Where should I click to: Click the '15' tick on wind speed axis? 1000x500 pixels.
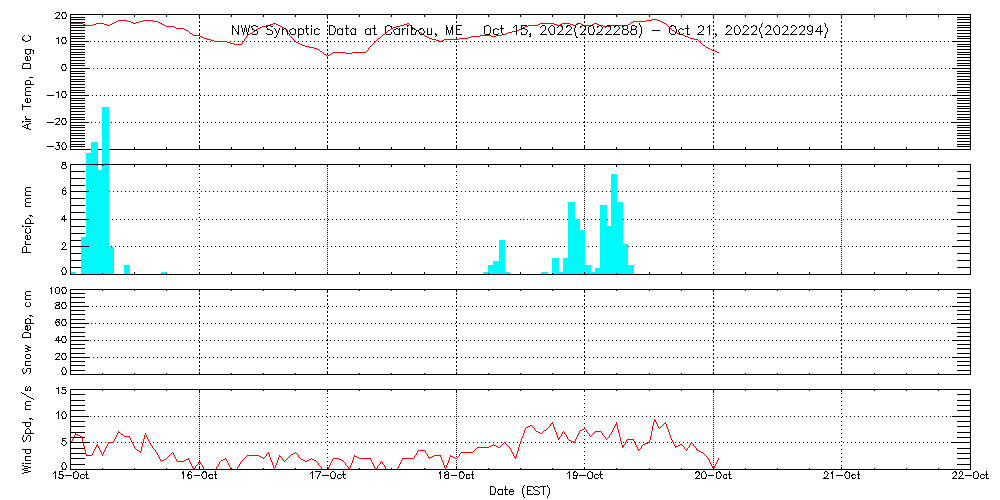[60, 391]
